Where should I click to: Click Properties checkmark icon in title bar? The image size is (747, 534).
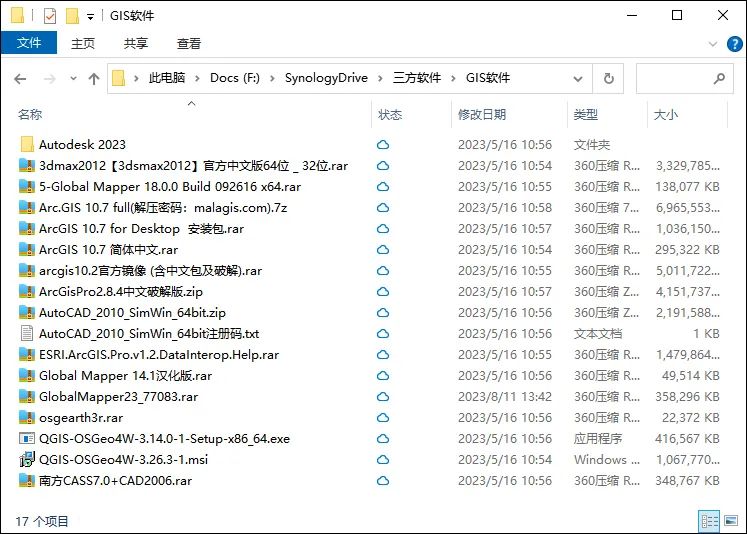click(50, 16)
